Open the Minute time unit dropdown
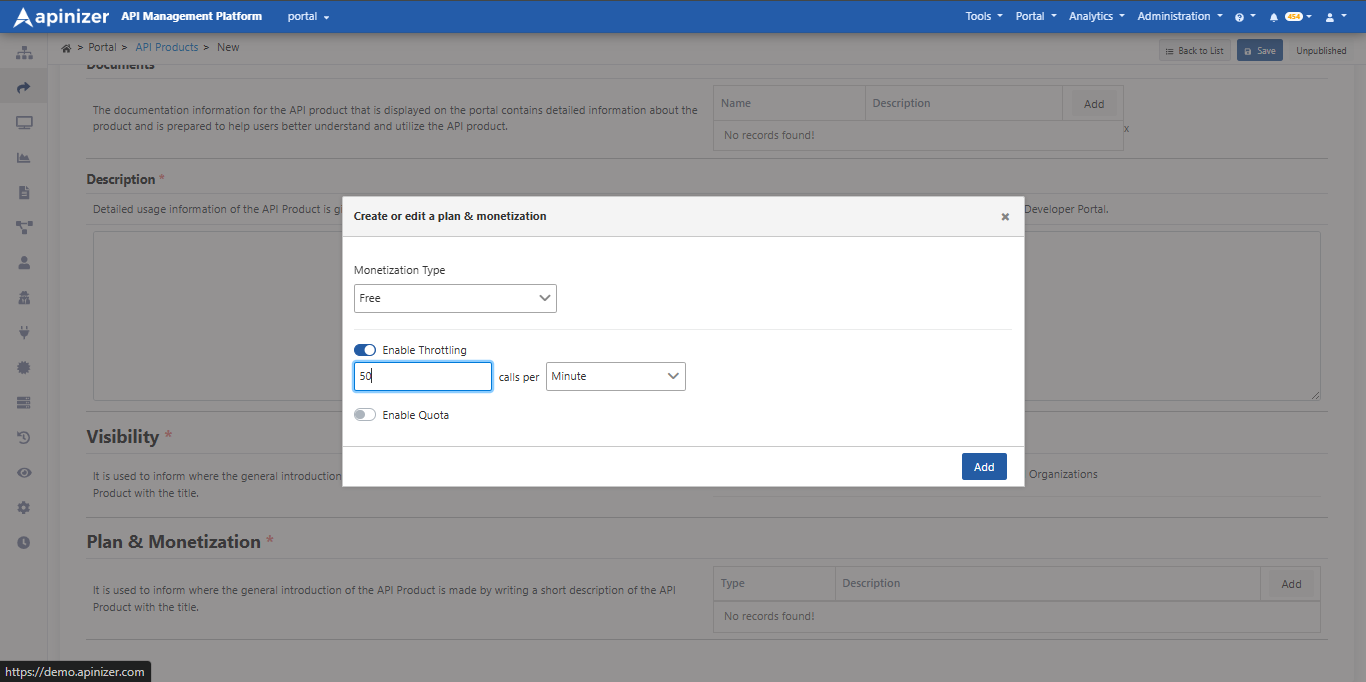This screenshot has width=1366, height=682. coord(616,376)
